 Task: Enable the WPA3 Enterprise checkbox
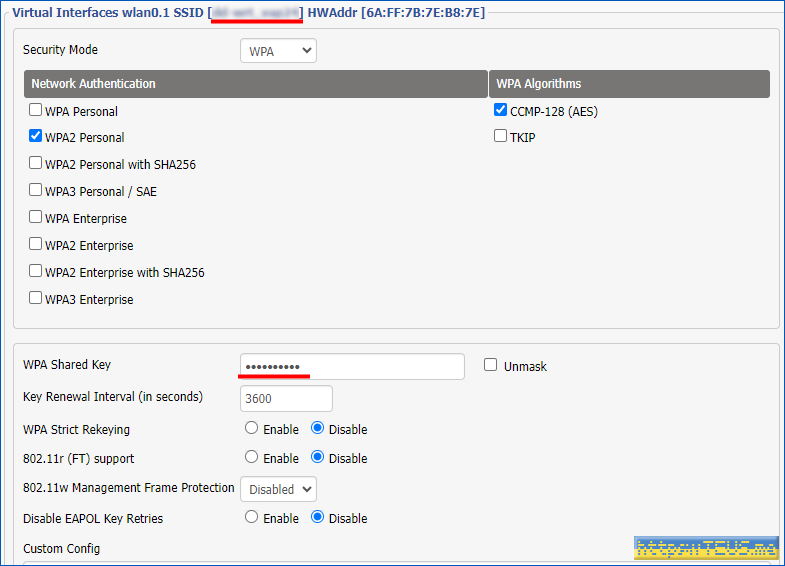coord(36,299)
